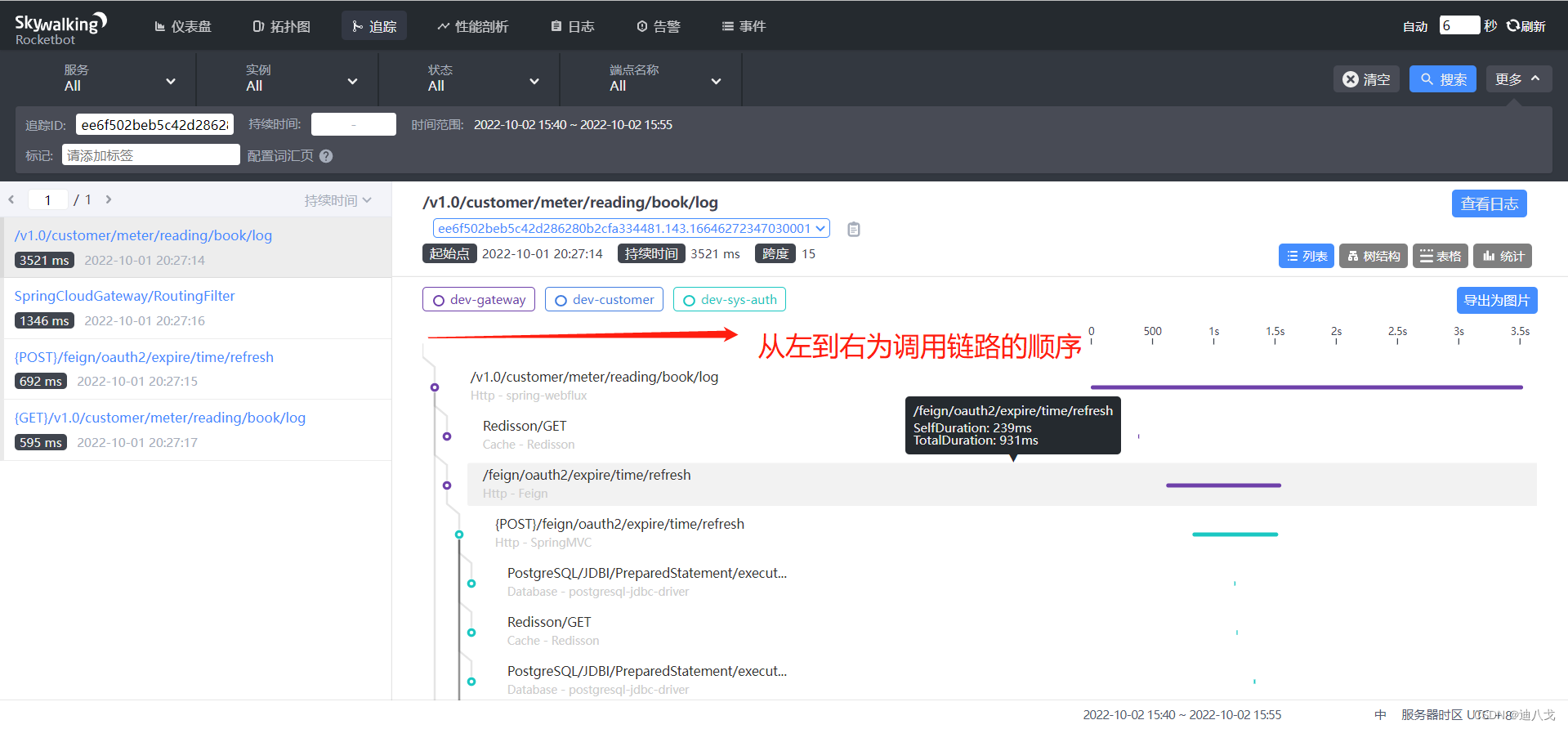Viewport: 1568px width, 729px height.
Task: Click the 服务器时区 timezone text in footer
Action: coord(1432,714)
